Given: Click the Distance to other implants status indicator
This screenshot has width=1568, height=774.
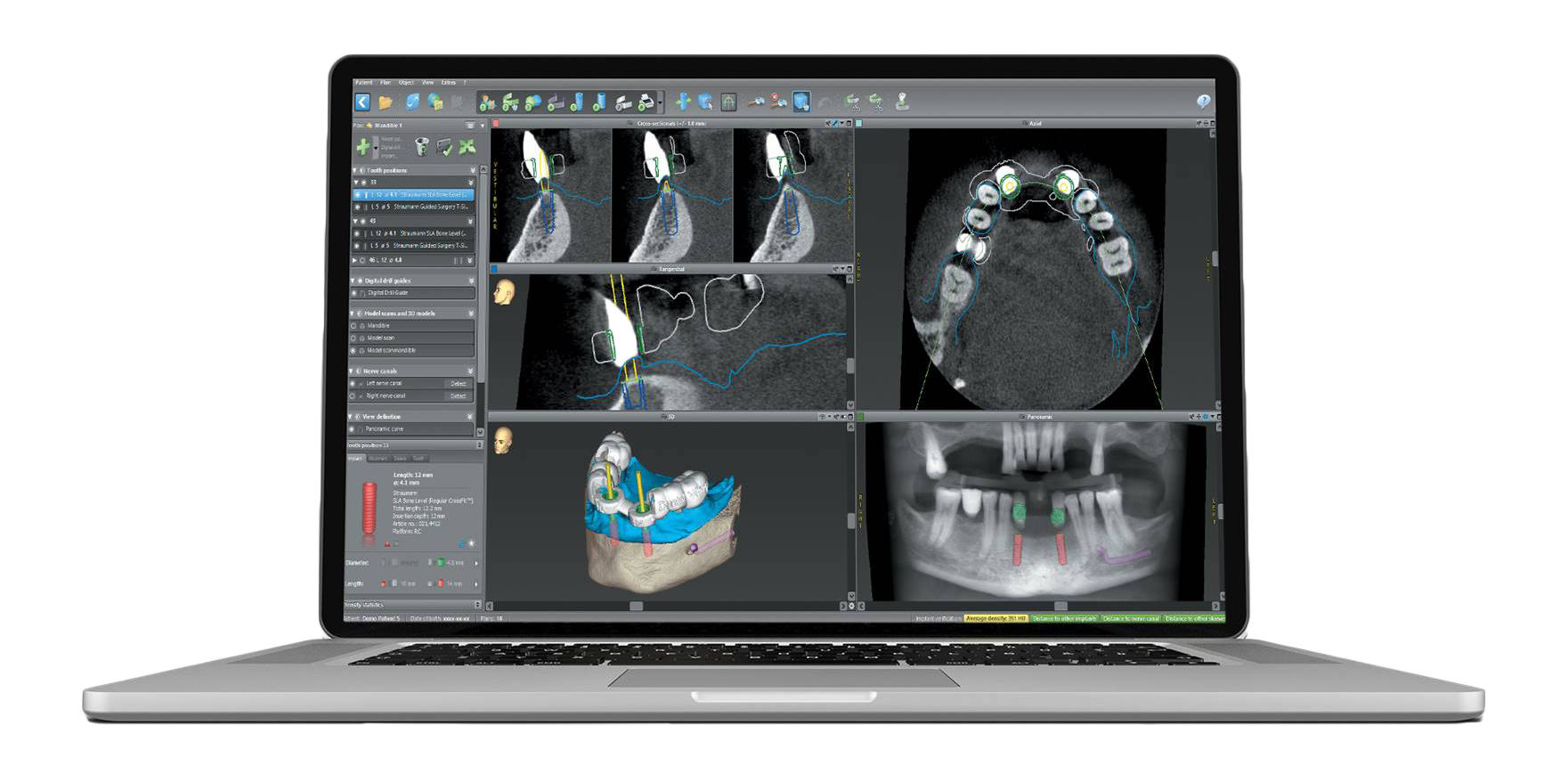Looking at the screenshot, I should 1064,618.
